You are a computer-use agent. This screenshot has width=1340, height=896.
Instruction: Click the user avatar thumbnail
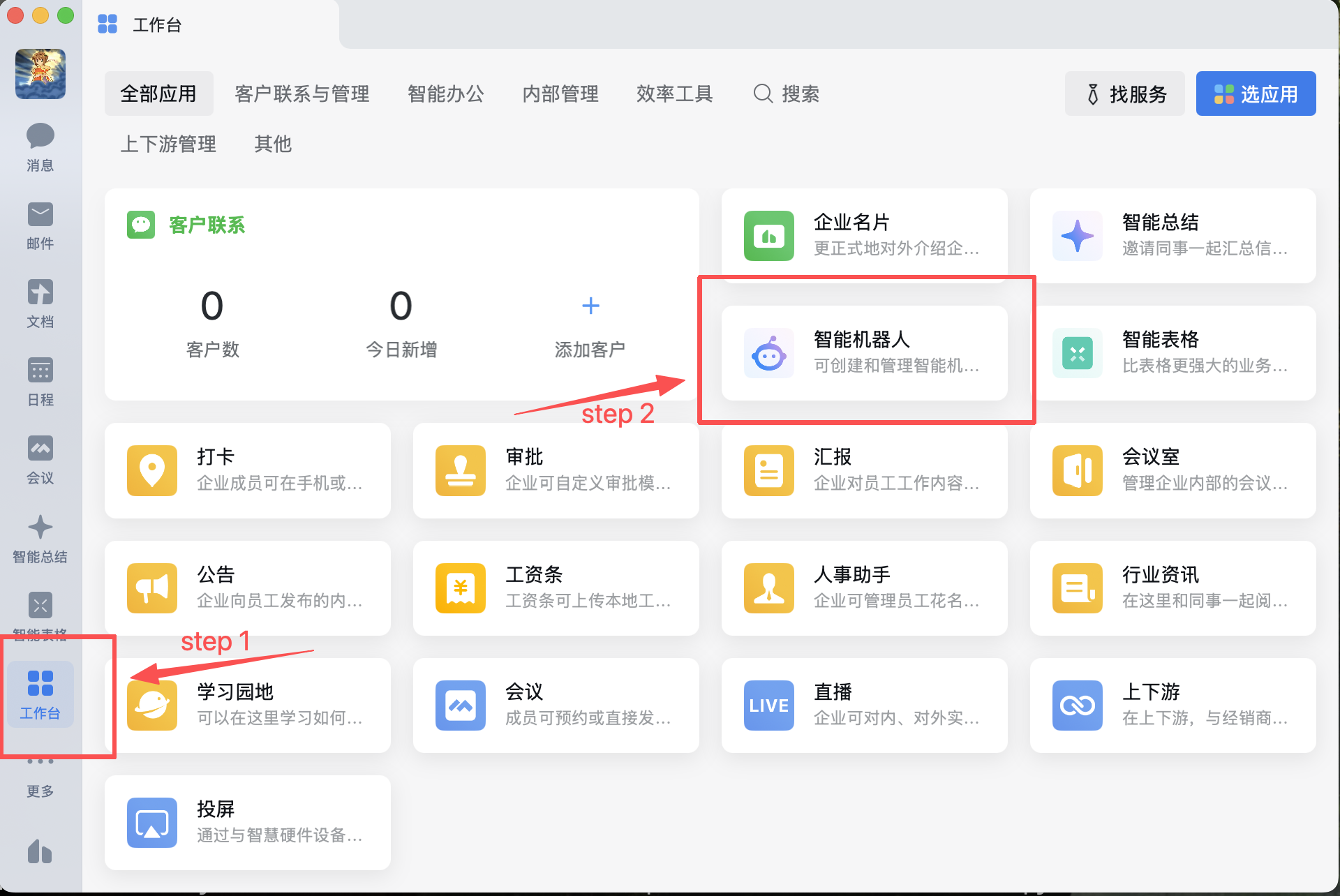click(x=40, y=74)
